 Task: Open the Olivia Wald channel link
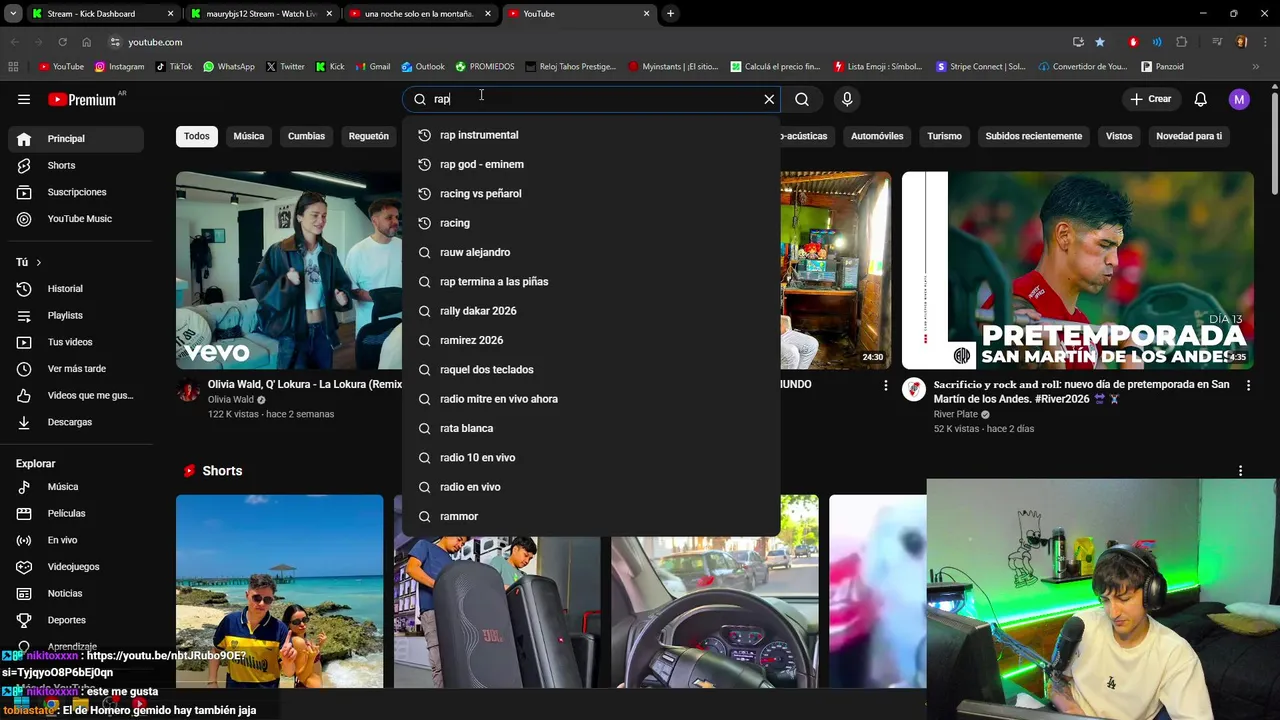231,400
